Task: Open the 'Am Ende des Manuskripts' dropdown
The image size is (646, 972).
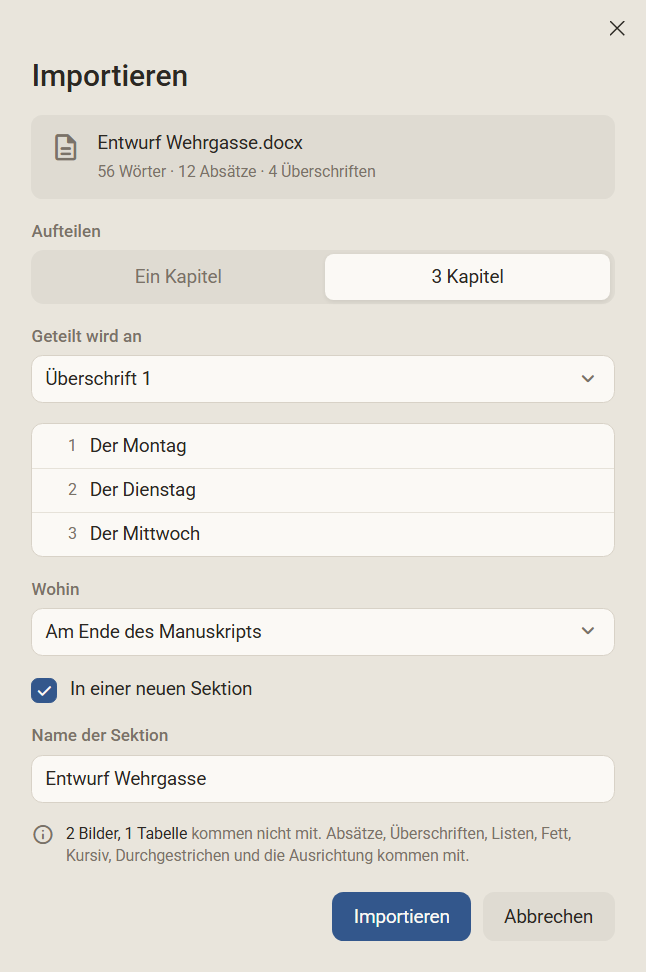Action: pos(323,632)
